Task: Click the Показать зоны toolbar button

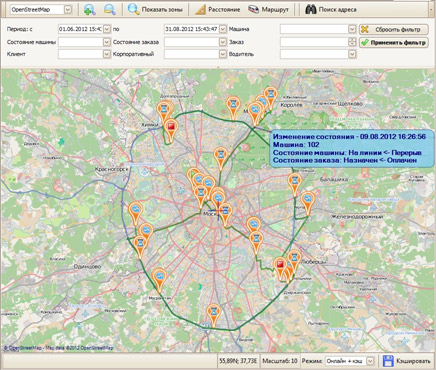Action: click(x=155, y=10)
